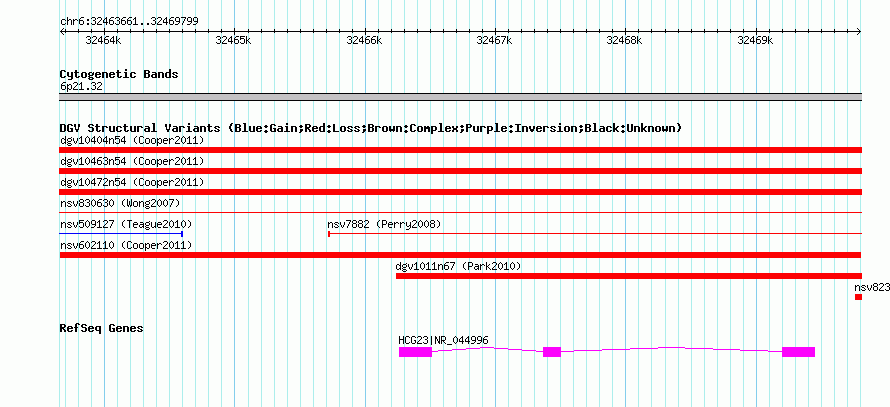Screen dimensions: 890x407
Task: Click the 6p21.32 band label
Action: [81, 87]
